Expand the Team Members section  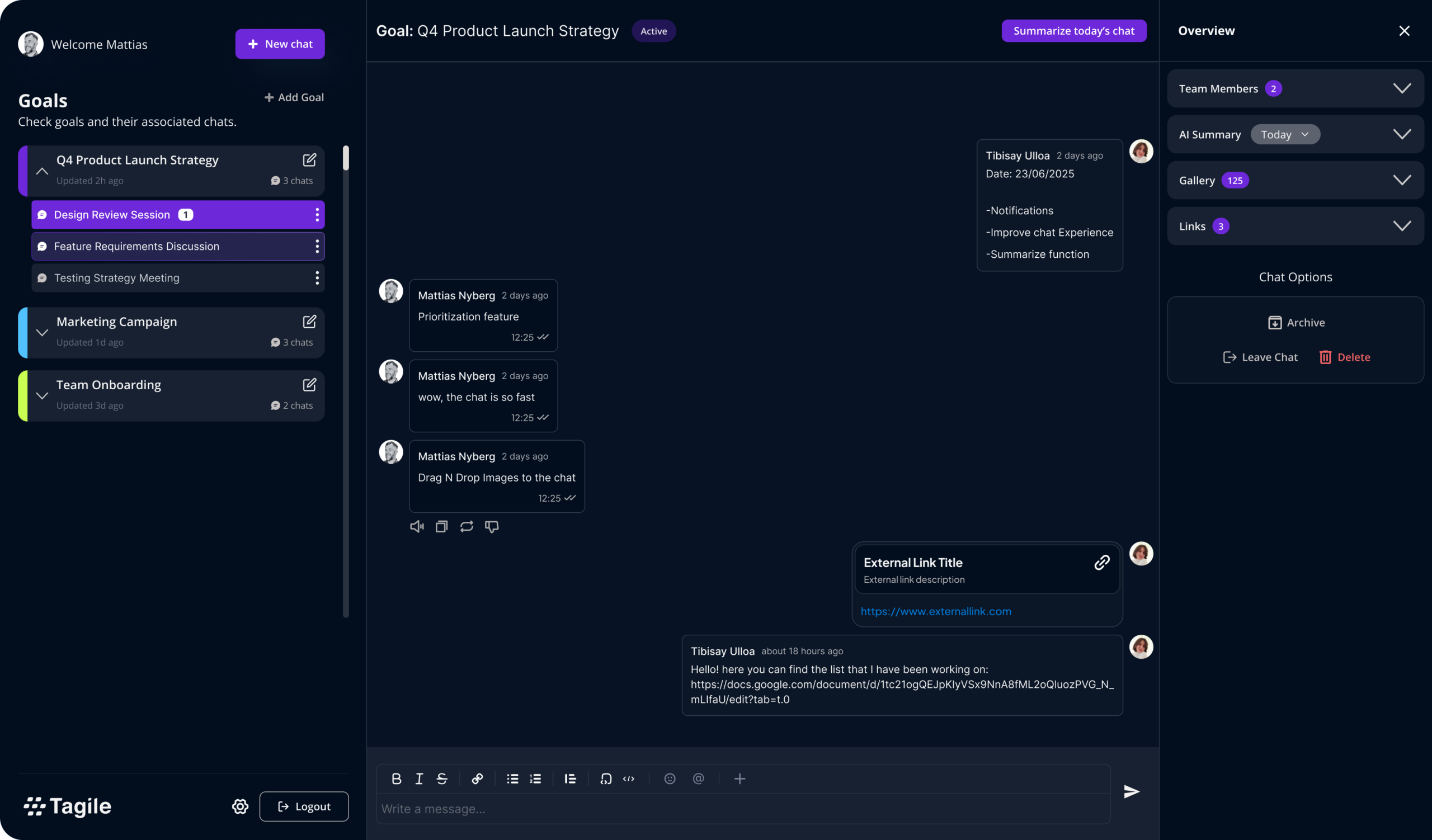click(1401, 88)
